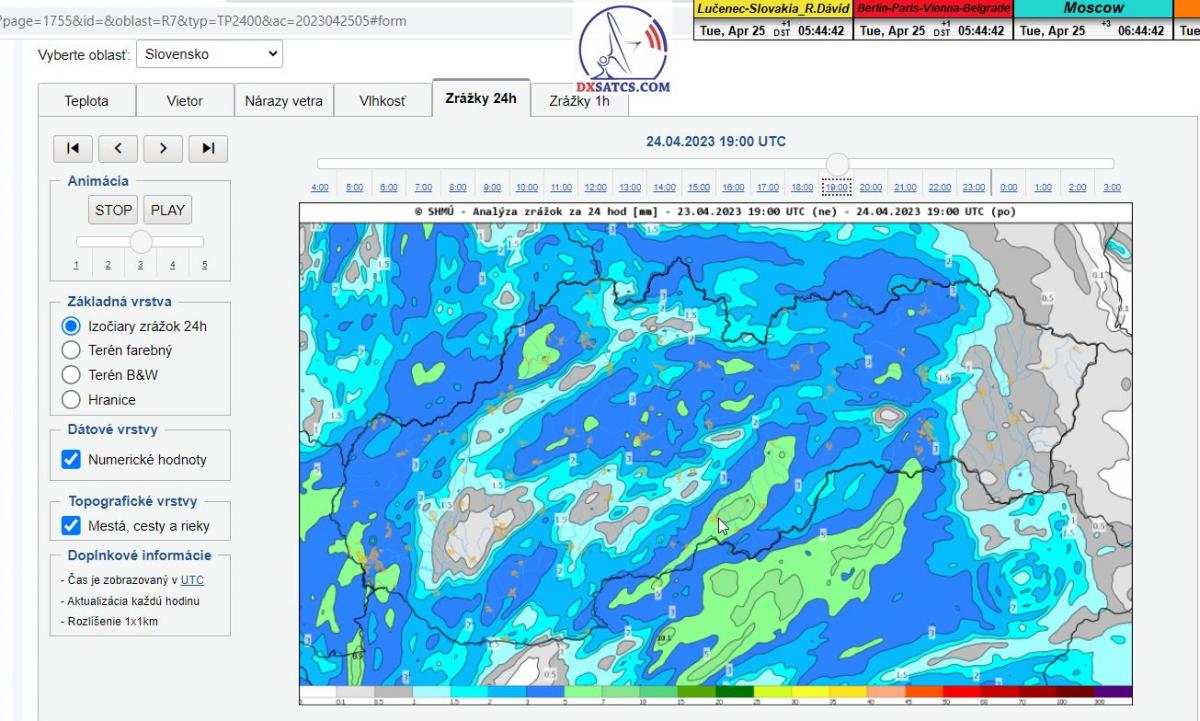Select Izočiary zrážok 24h base layer
This screenshot has width=1200, height=721.
tap(71, 326)
